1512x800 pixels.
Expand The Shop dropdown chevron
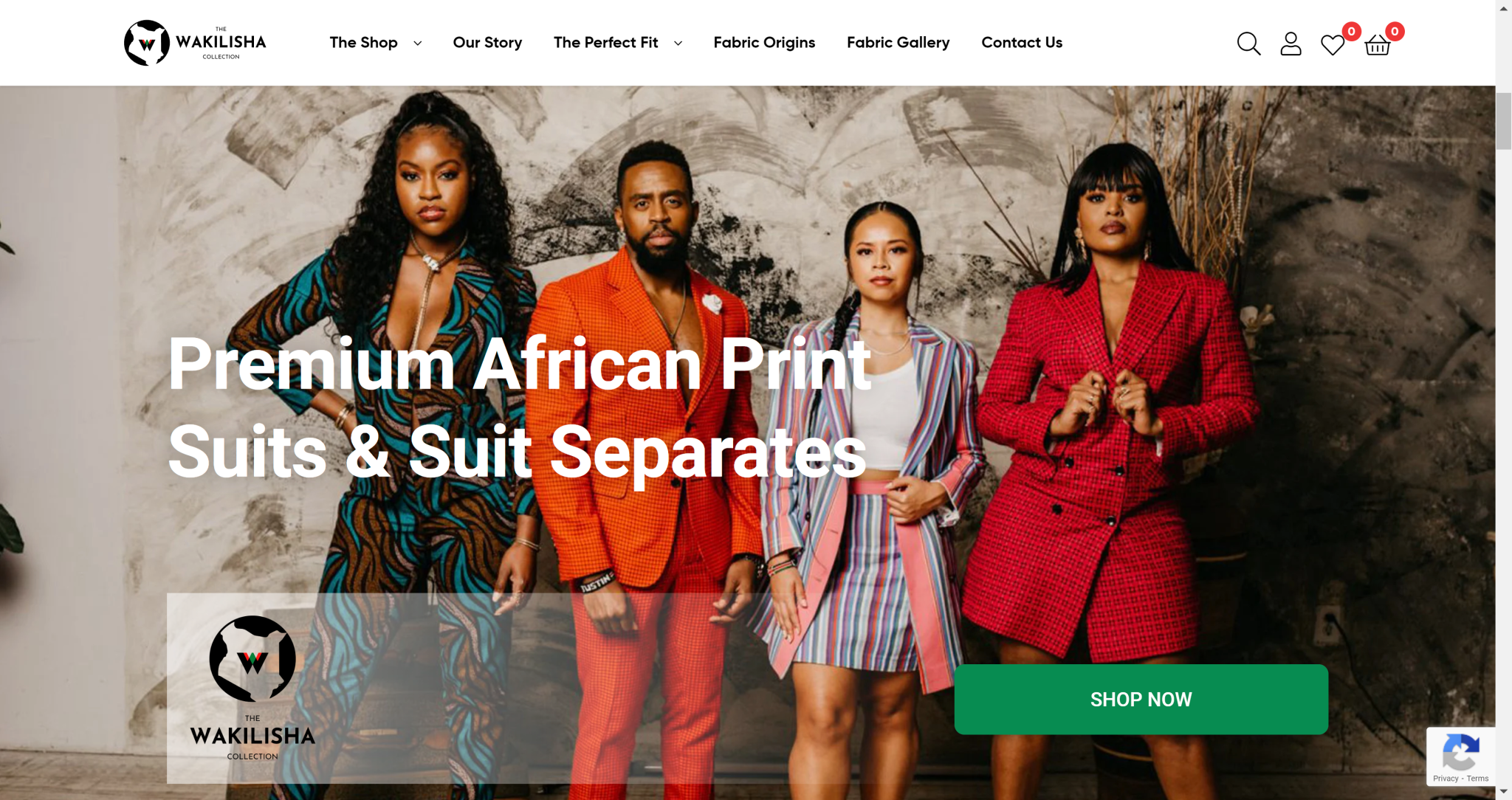pyautogui.click(x=418, y=43)
